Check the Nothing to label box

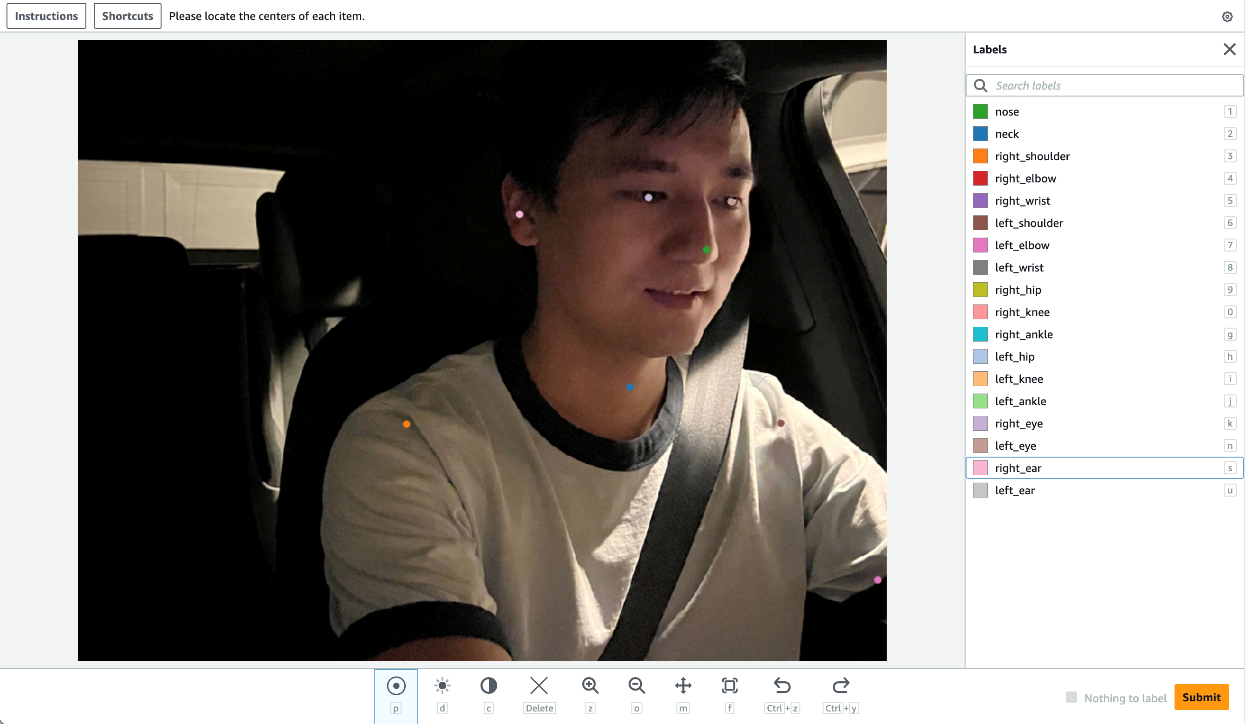(x=1072, y=698)
